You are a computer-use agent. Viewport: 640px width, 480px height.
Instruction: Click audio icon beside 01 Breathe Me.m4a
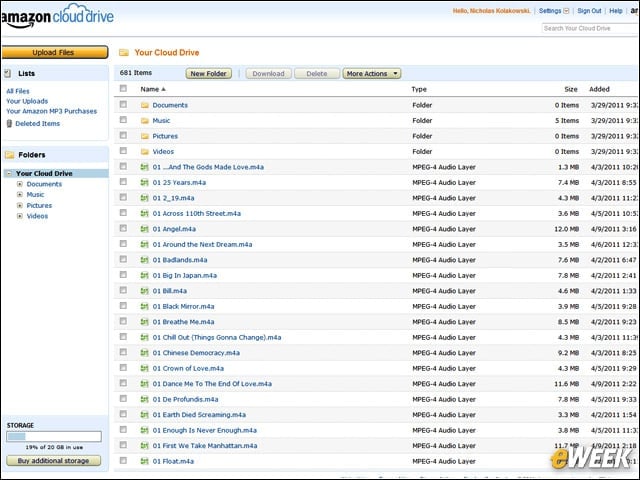[x=144, y=322]
